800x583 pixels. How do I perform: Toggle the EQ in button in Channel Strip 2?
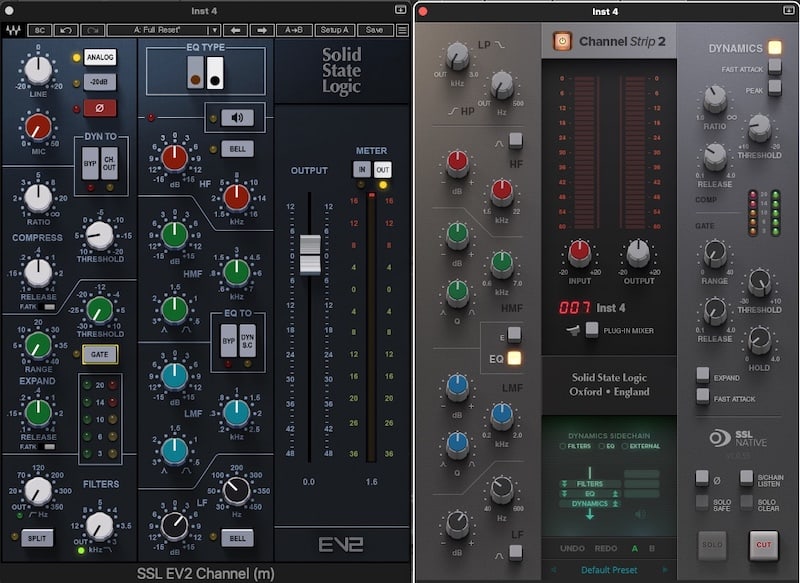click(x=514, y=358)
